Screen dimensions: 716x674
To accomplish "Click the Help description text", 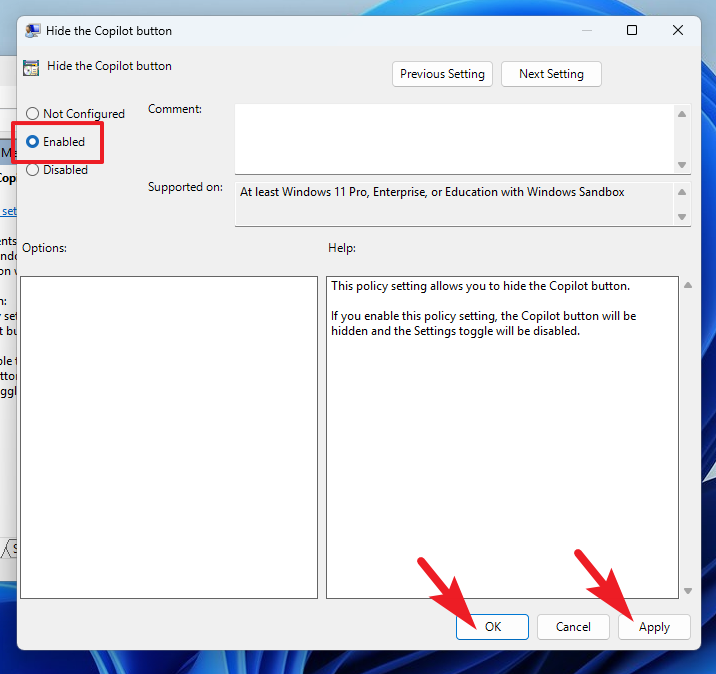I will tap(484, 308).
